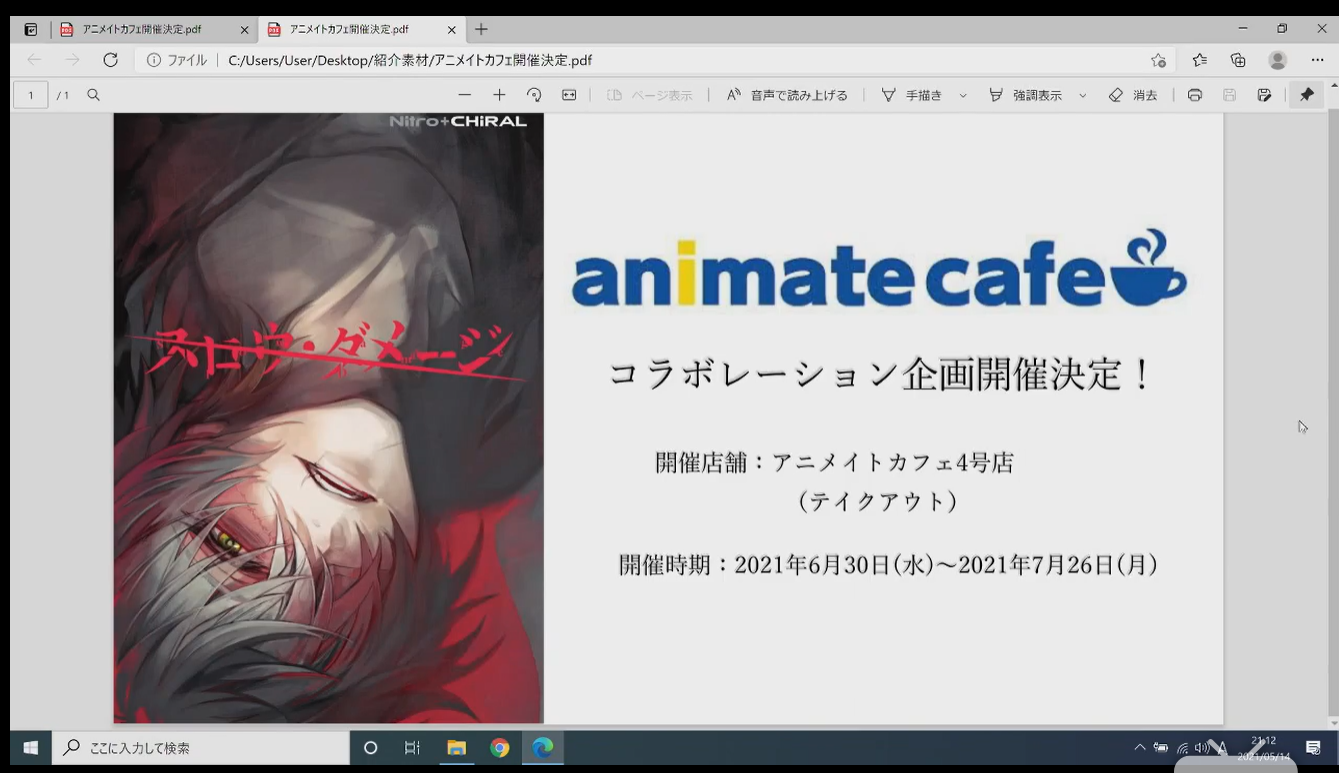Refresh the current page
1339x773 pixels.
[110, 60]
